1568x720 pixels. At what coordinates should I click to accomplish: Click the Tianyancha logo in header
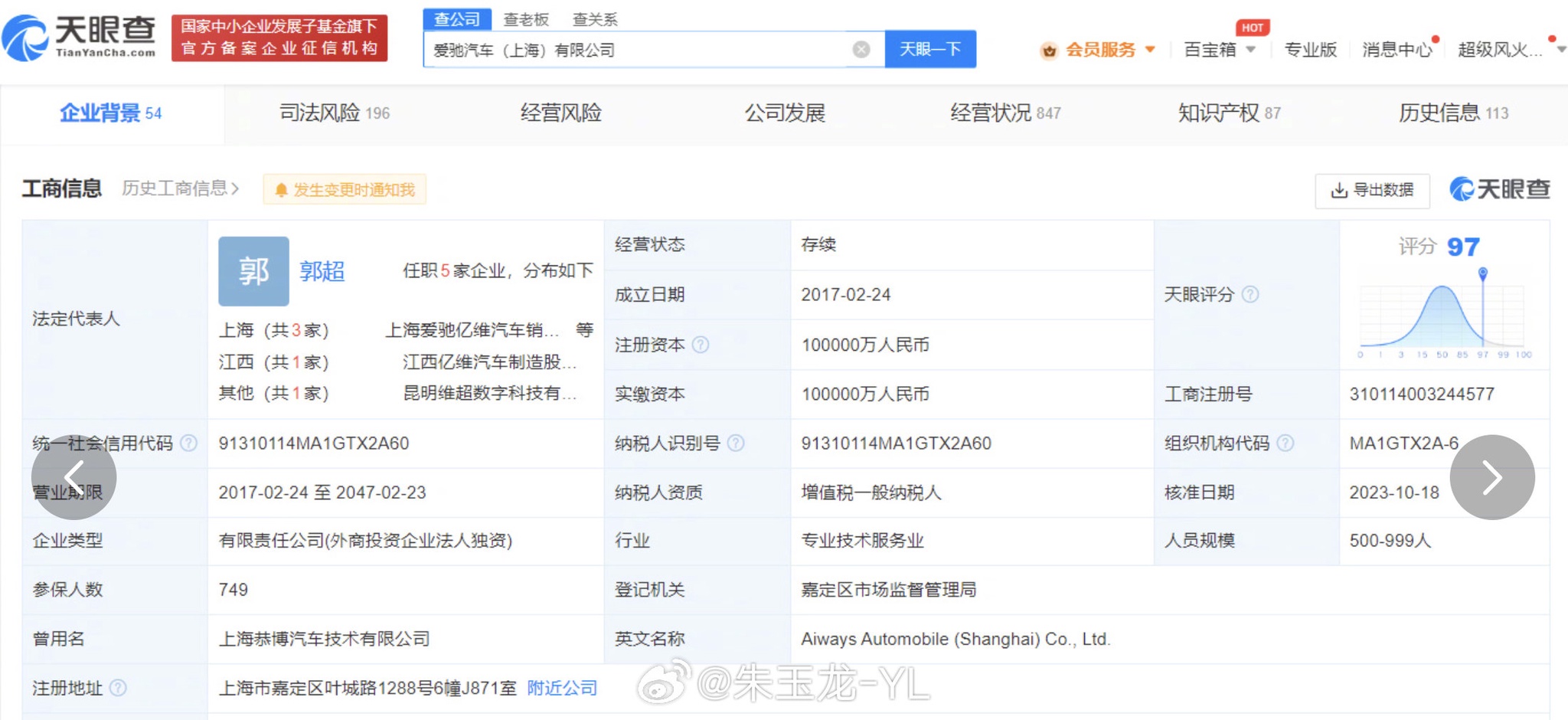click(80, 38)
